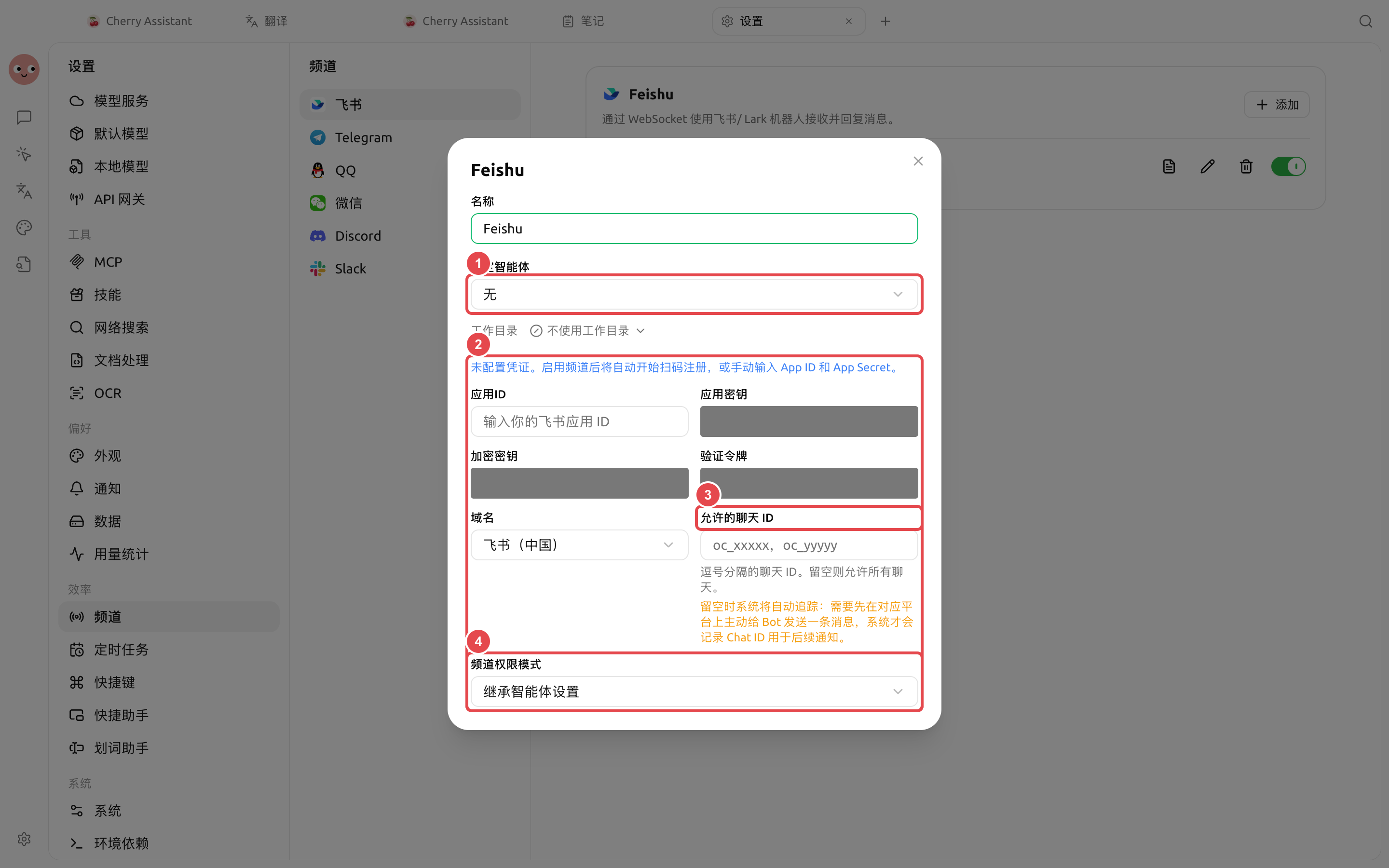Open MCP settings

coord(169,262)
